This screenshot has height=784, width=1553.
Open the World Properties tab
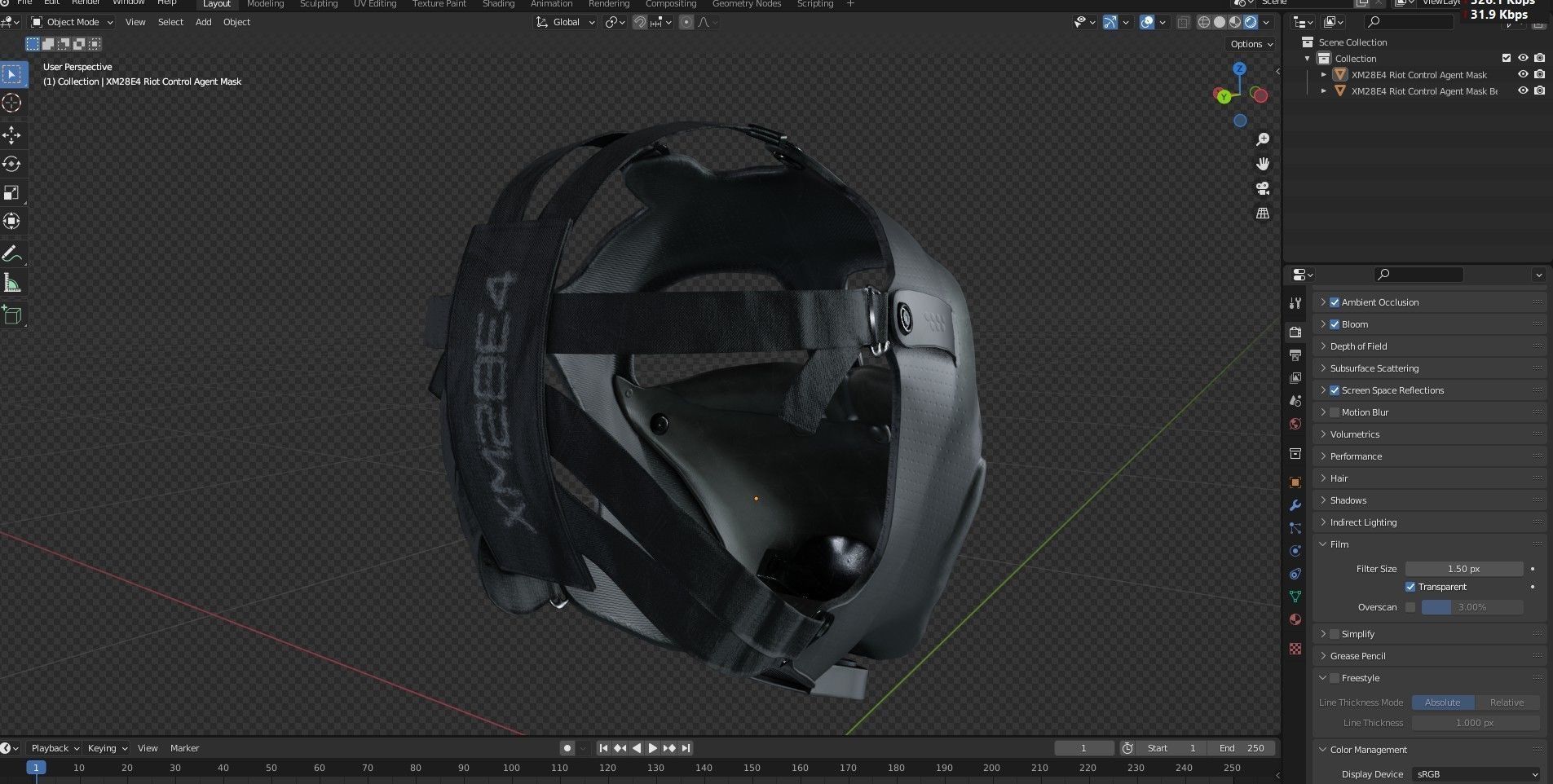tap(1295, 424)
